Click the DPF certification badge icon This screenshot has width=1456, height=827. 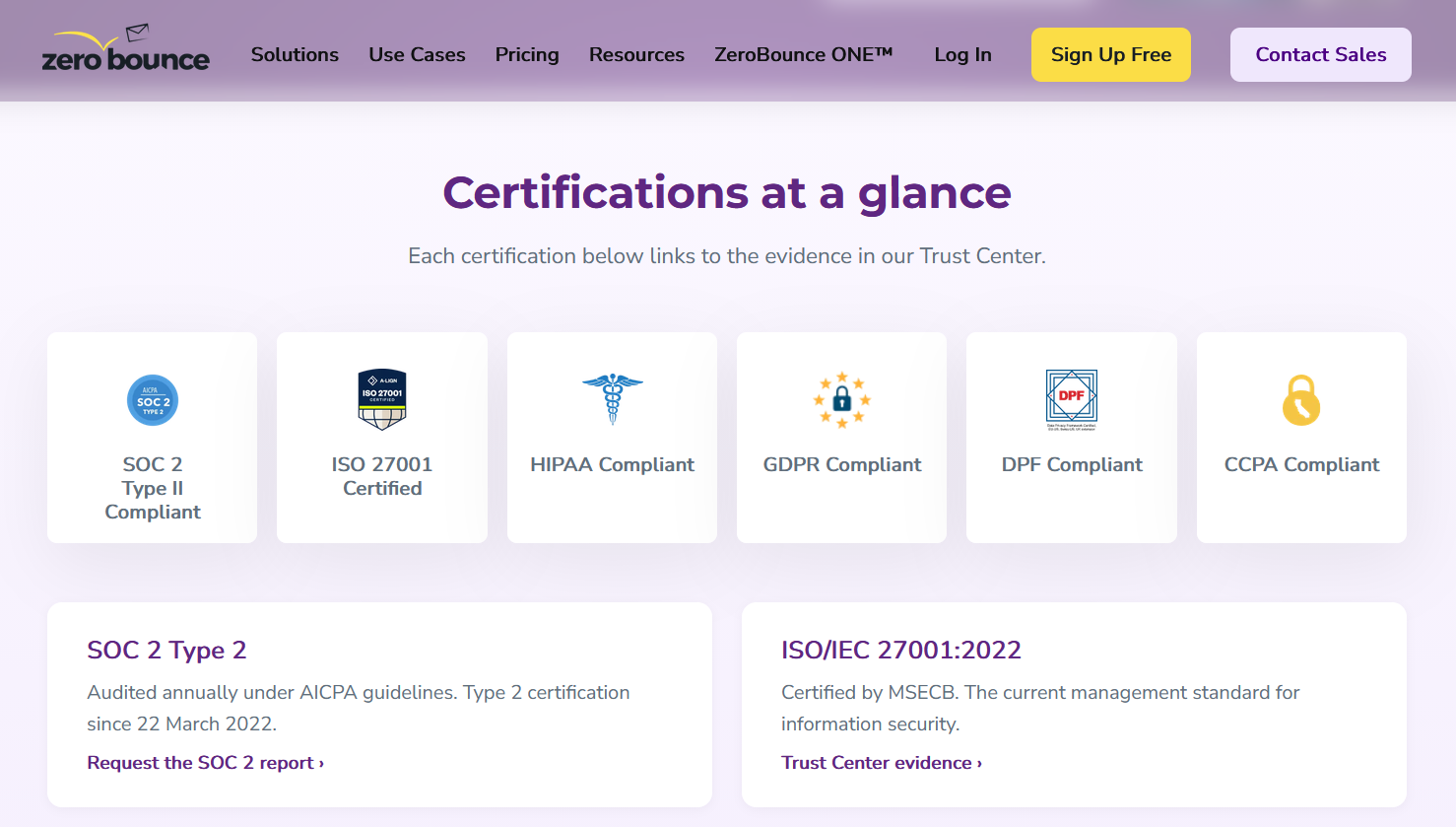pos(1072,399)
